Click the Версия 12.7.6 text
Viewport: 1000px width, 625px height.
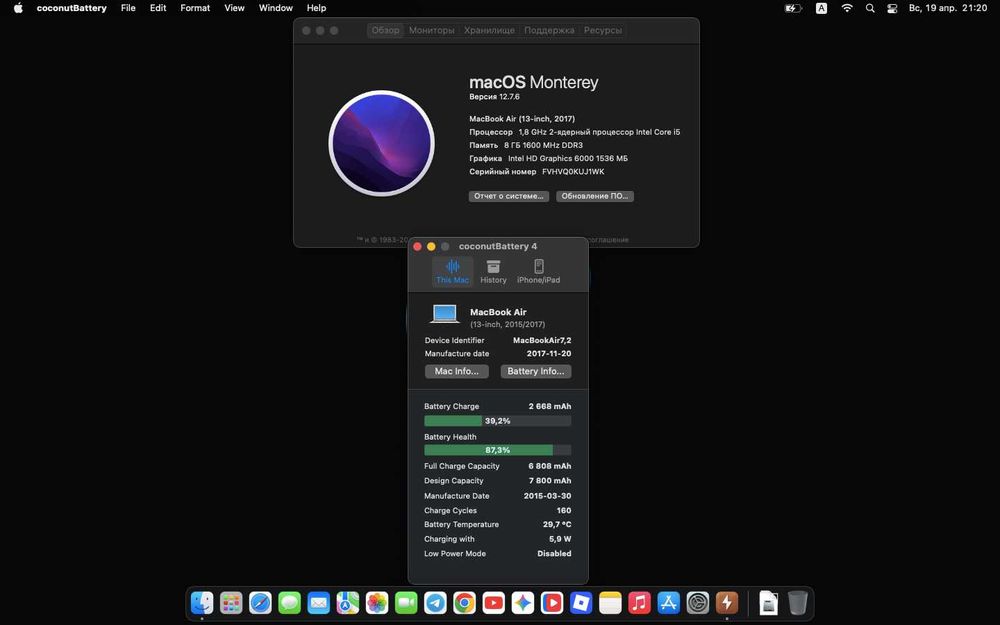[x=494, y=97]
